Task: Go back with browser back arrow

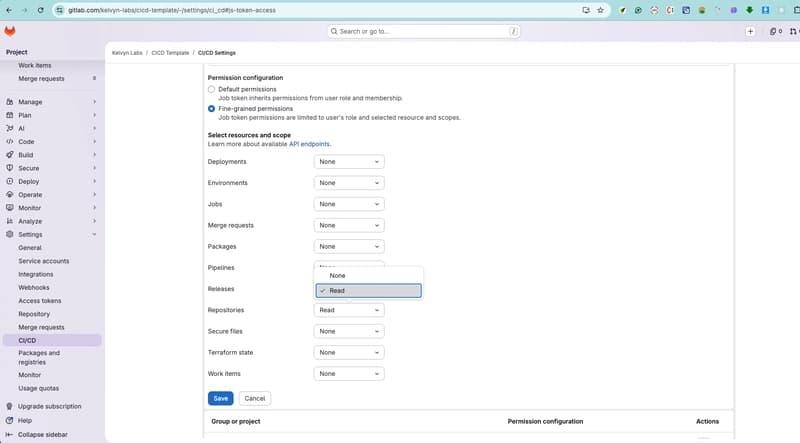Action: (9, 10)
